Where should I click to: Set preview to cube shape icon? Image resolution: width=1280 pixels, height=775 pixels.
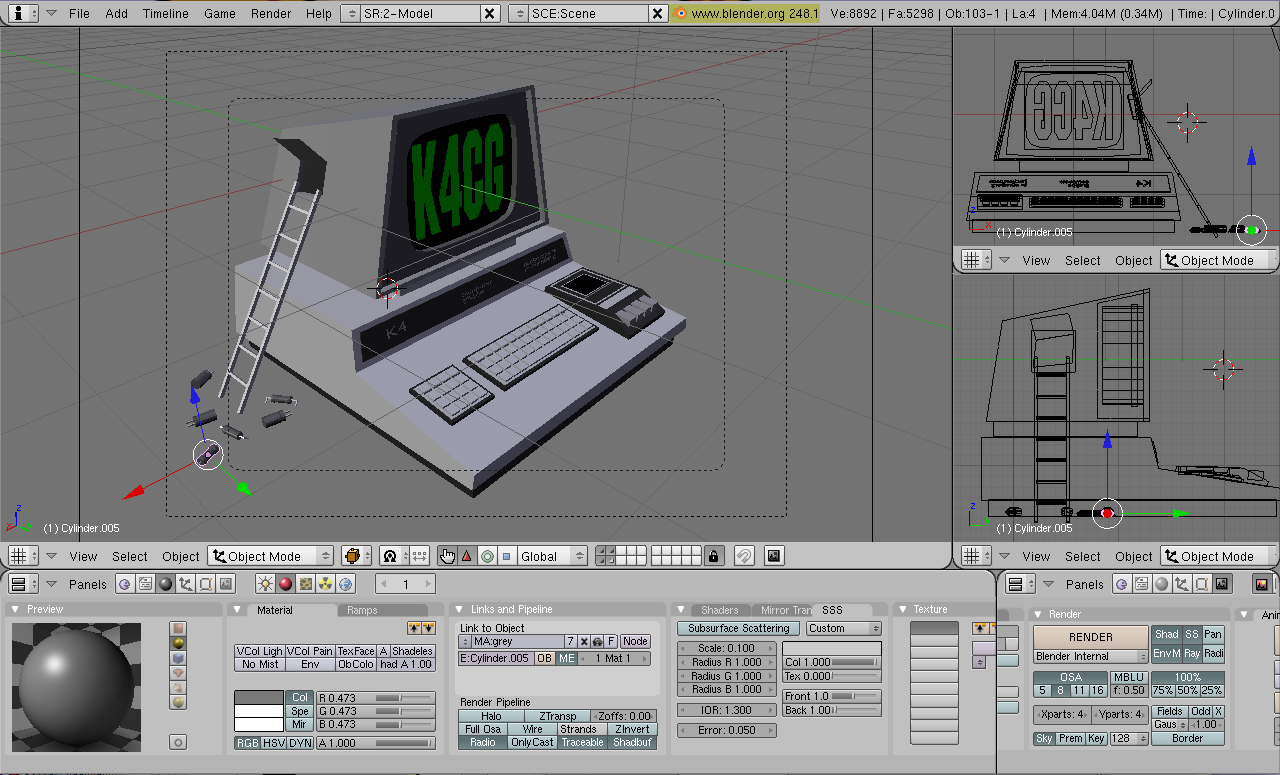tap(178, 660)
